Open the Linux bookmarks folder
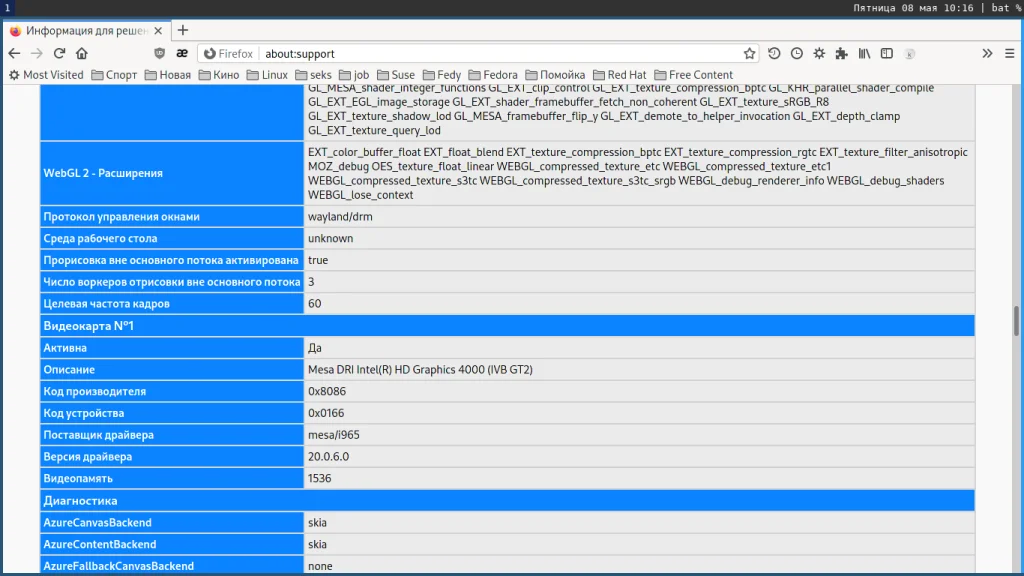 (x=267, y=75)
